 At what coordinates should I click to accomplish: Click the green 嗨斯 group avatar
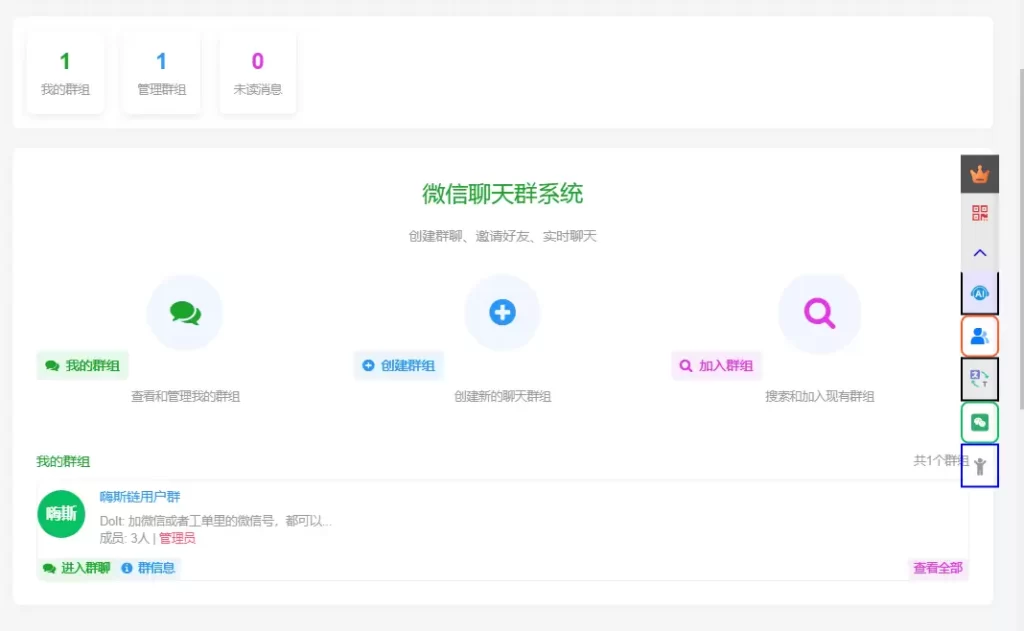point(61,514)
